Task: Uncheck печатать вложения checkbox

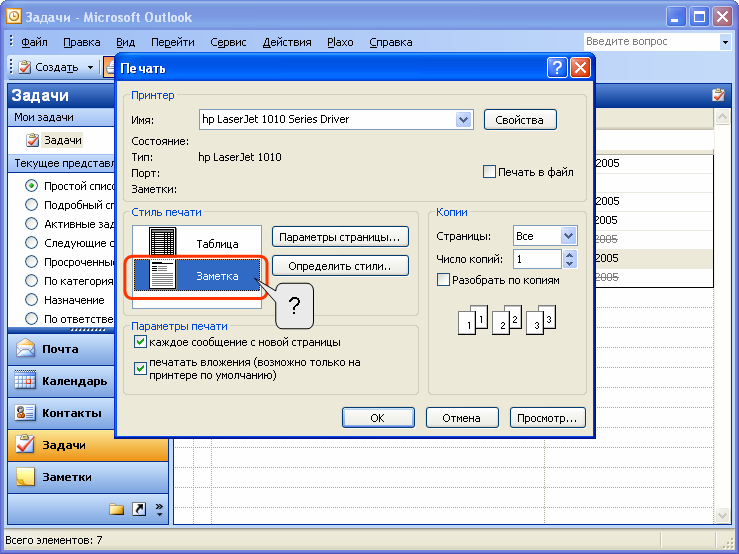Action: click(140, 368)
